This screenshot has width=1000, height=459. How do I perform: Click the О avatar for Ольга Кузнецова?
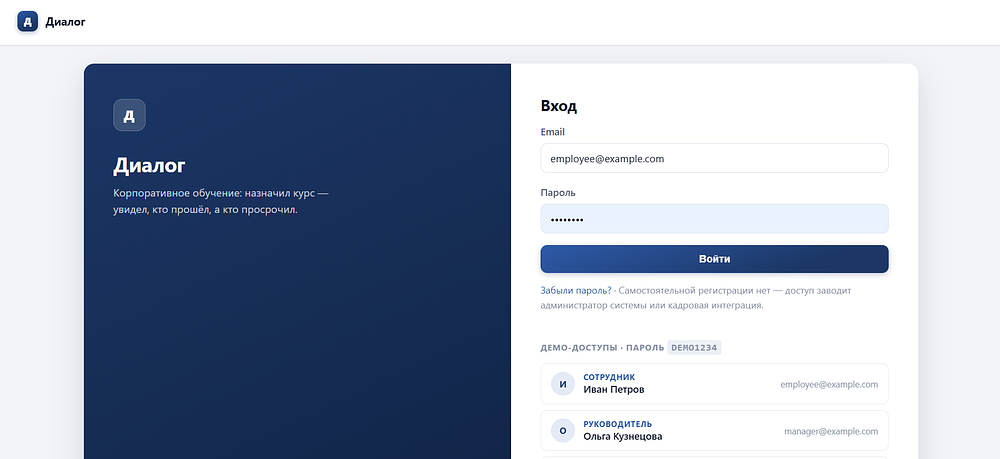[x=562, y=431]
